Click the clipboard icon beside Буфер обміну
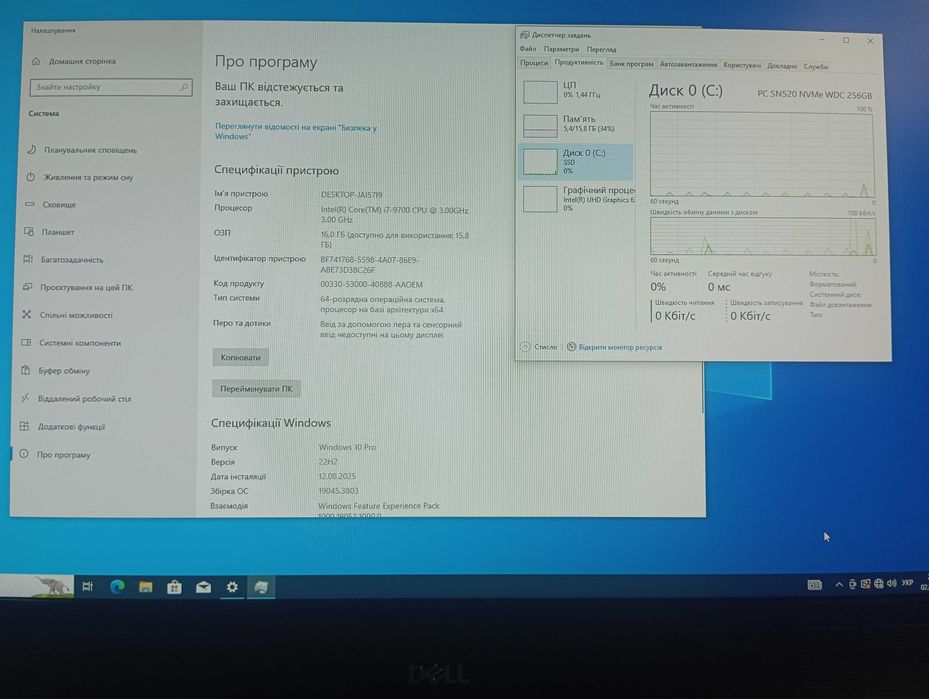Viewport: 929px width, 699px height. coord(25,370)
